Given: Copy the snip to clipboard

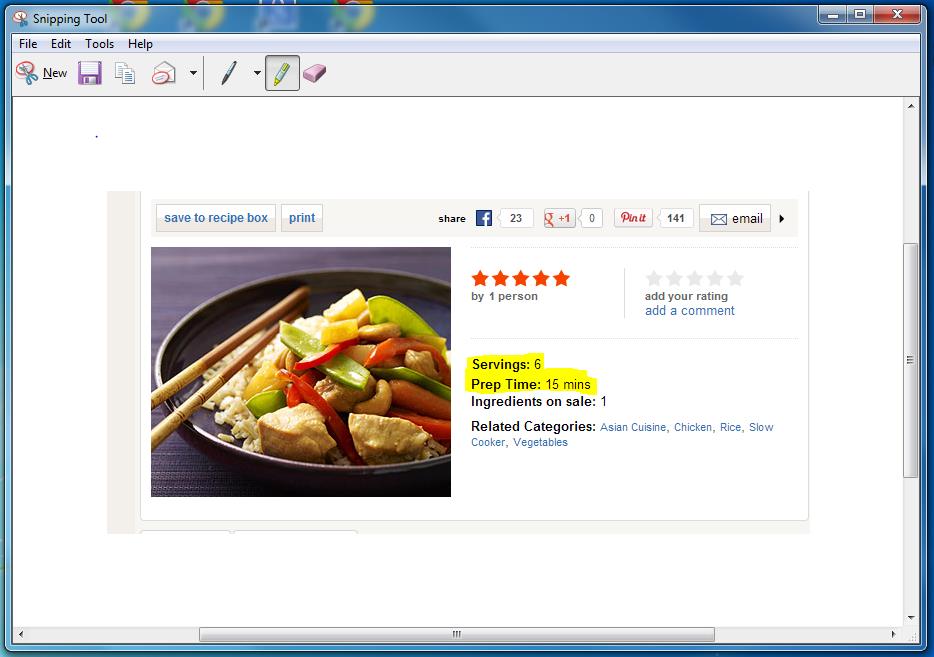Looking at the screenshot, I should tap(125, 73).
